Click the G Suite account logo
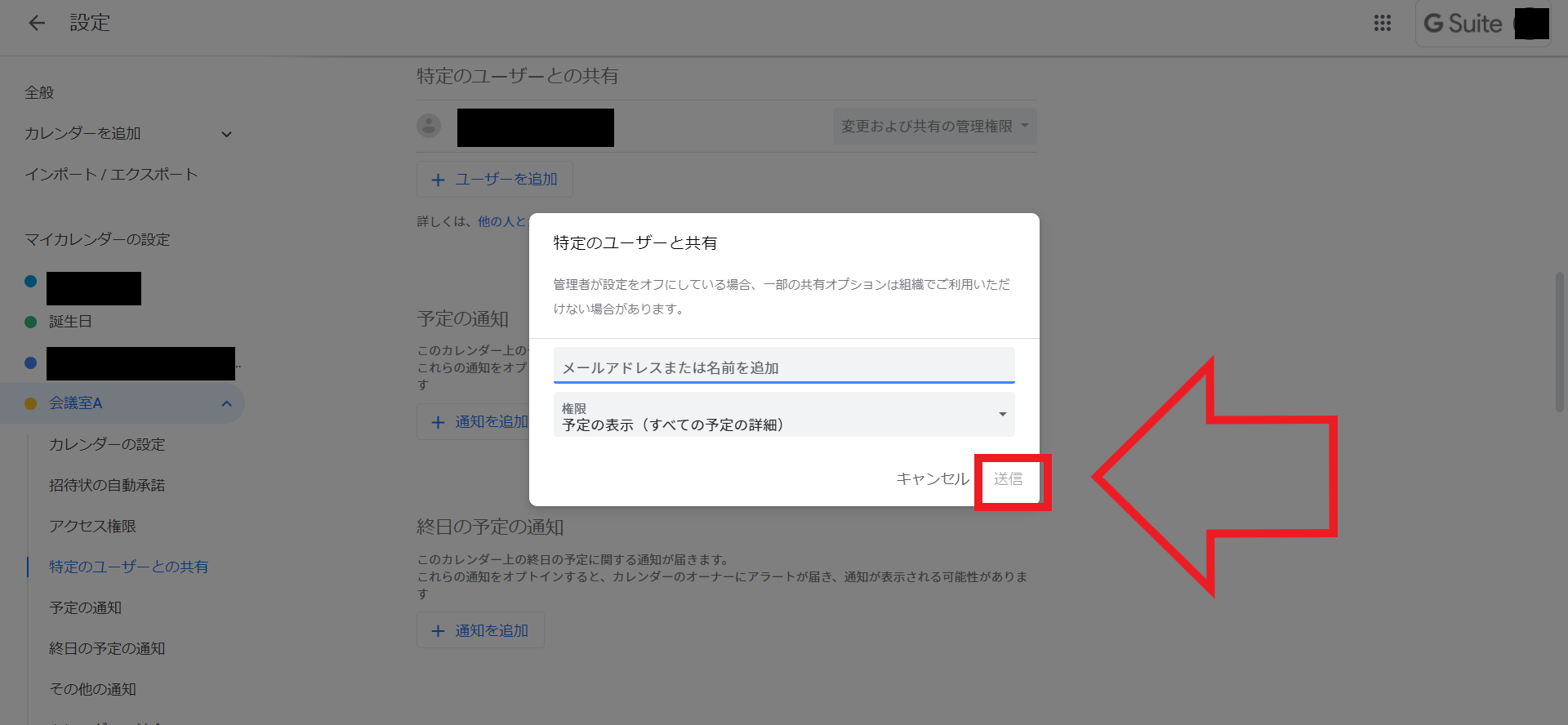Screen dimensions: 1568x725 (1463, 24)
